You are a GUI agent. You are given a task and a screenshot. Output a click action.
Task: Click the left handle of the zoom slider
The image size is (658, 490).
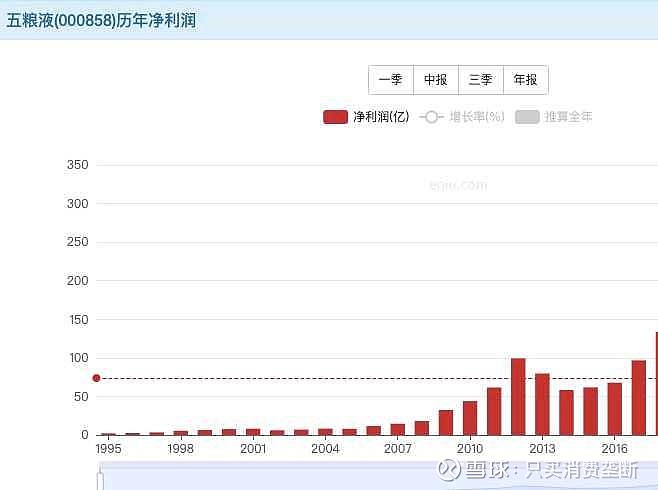pyautogui.click(x=100, y=479)
